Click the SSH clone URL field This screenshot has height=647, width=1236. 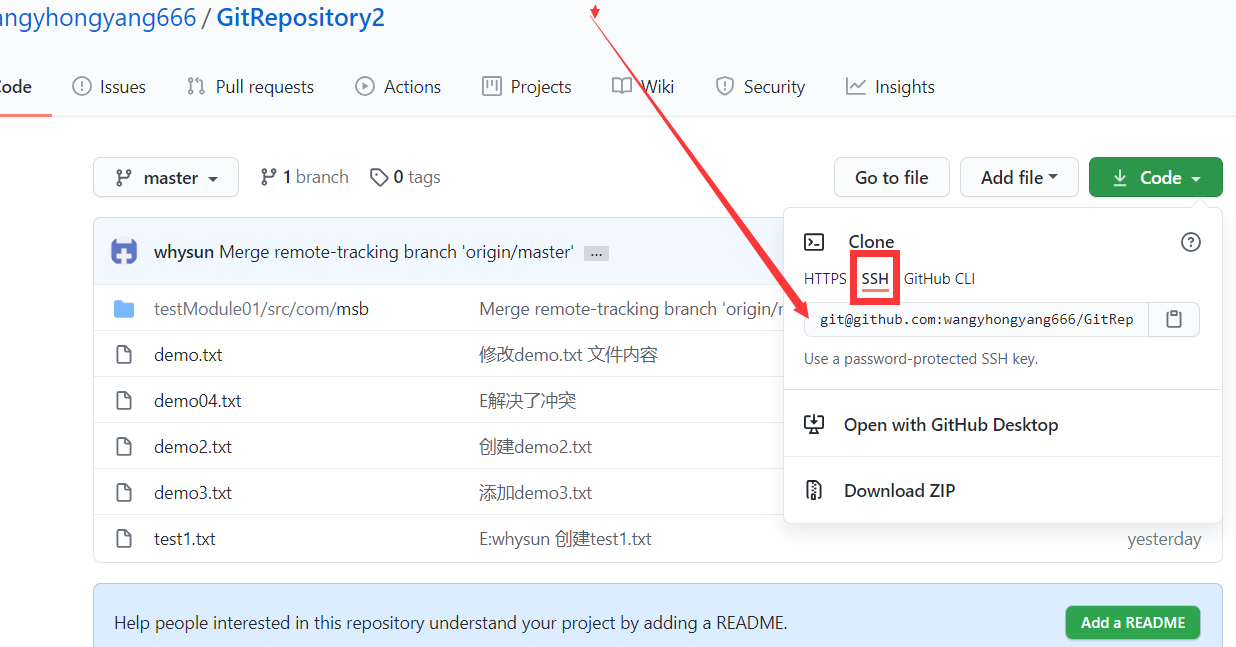point(976,320)
